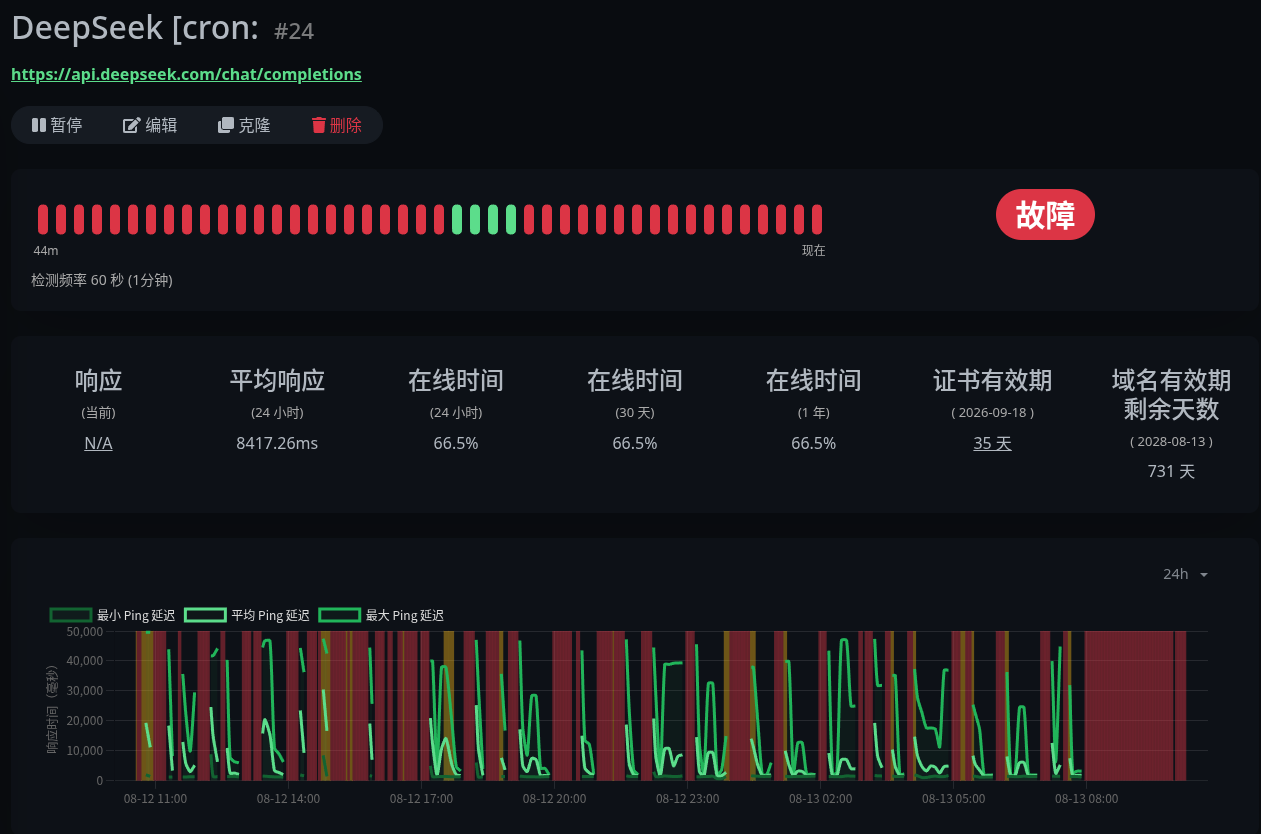
Task: Click the 08-12 11:00 axis label
Action: coord(155,799)
